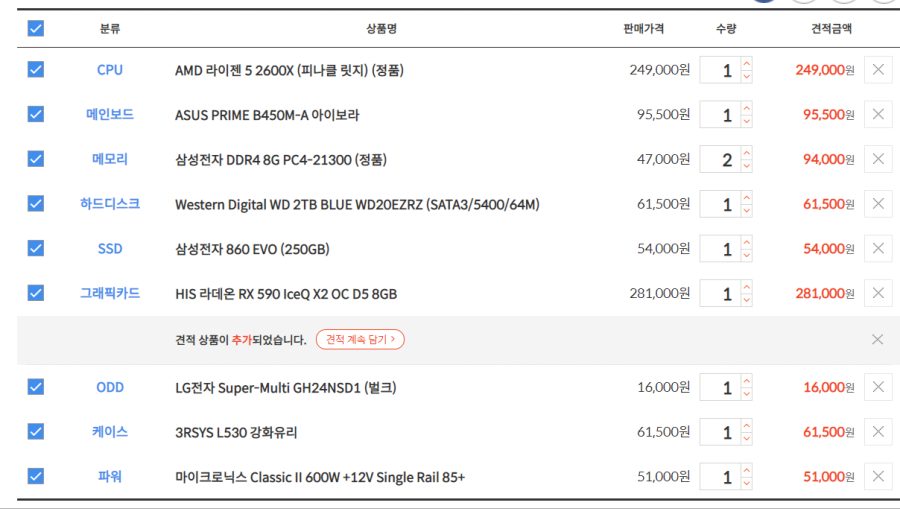Remove the Samsung DDR4 8G memory row
Screen dimensions: 900x509
pyautogui.click(x=878, y=159)
